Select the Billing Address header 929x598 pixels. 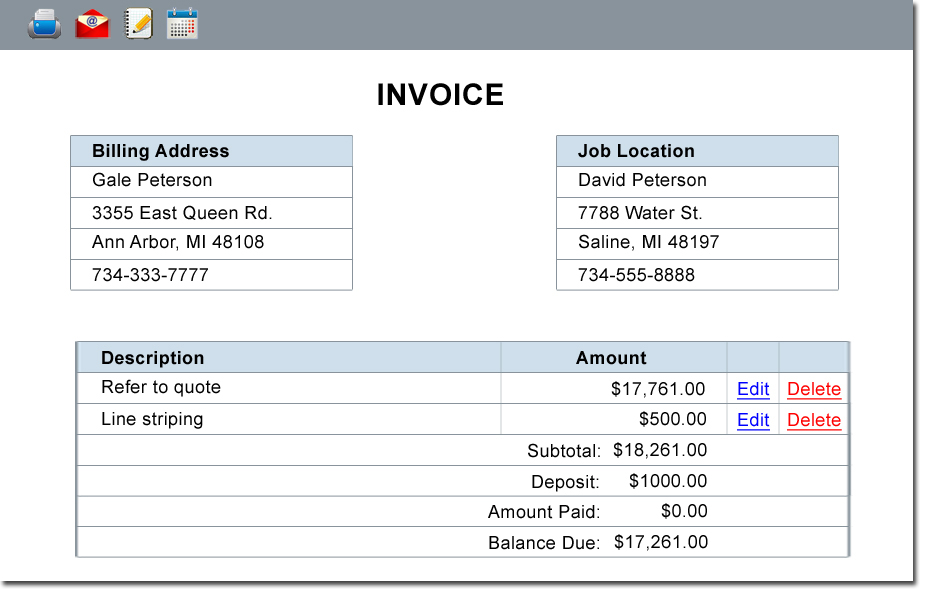pyautogui.click(x=161, y=151)
